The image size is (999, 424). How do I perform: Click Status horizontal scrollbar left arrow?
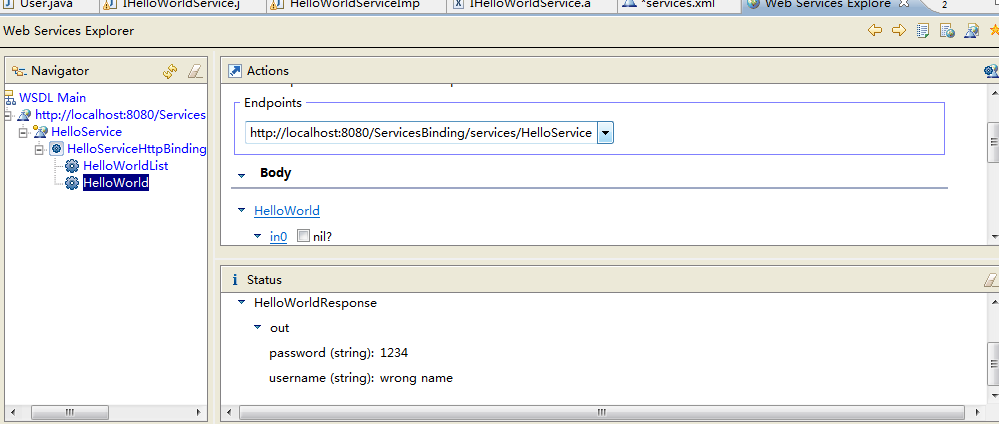click(227, 413)
